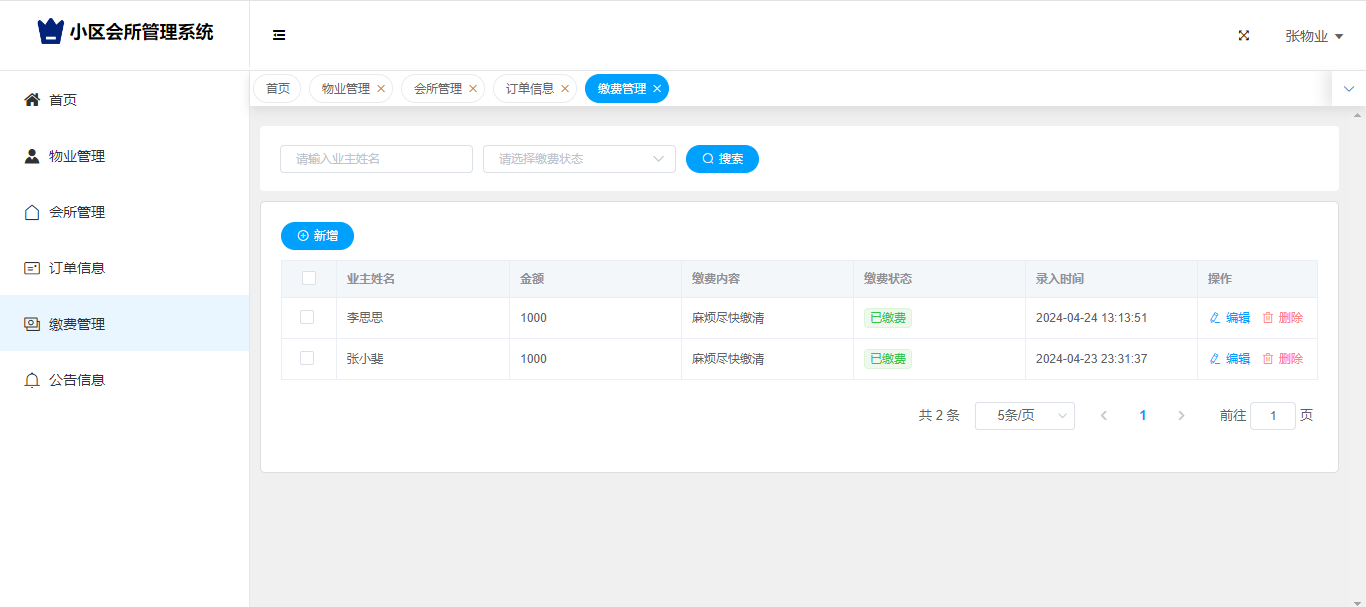Expand the 张物业 user menu
1366x607 pixels.
coord(1313,36)
